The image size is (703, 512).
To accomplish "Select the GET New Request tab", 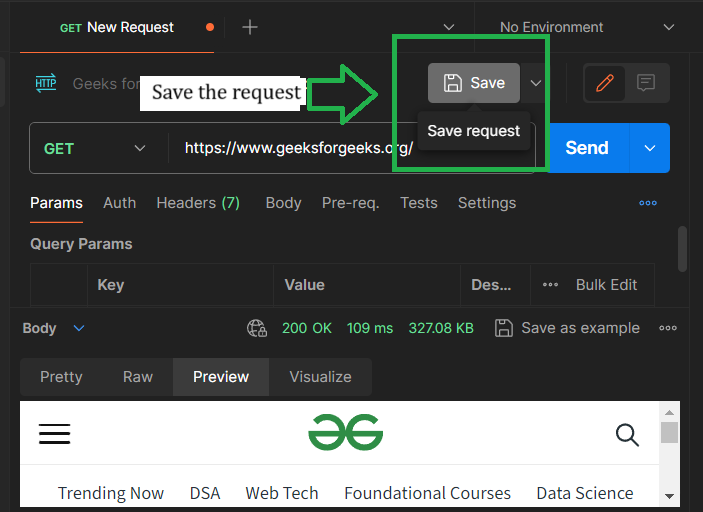I will click(x=117, y=27).
